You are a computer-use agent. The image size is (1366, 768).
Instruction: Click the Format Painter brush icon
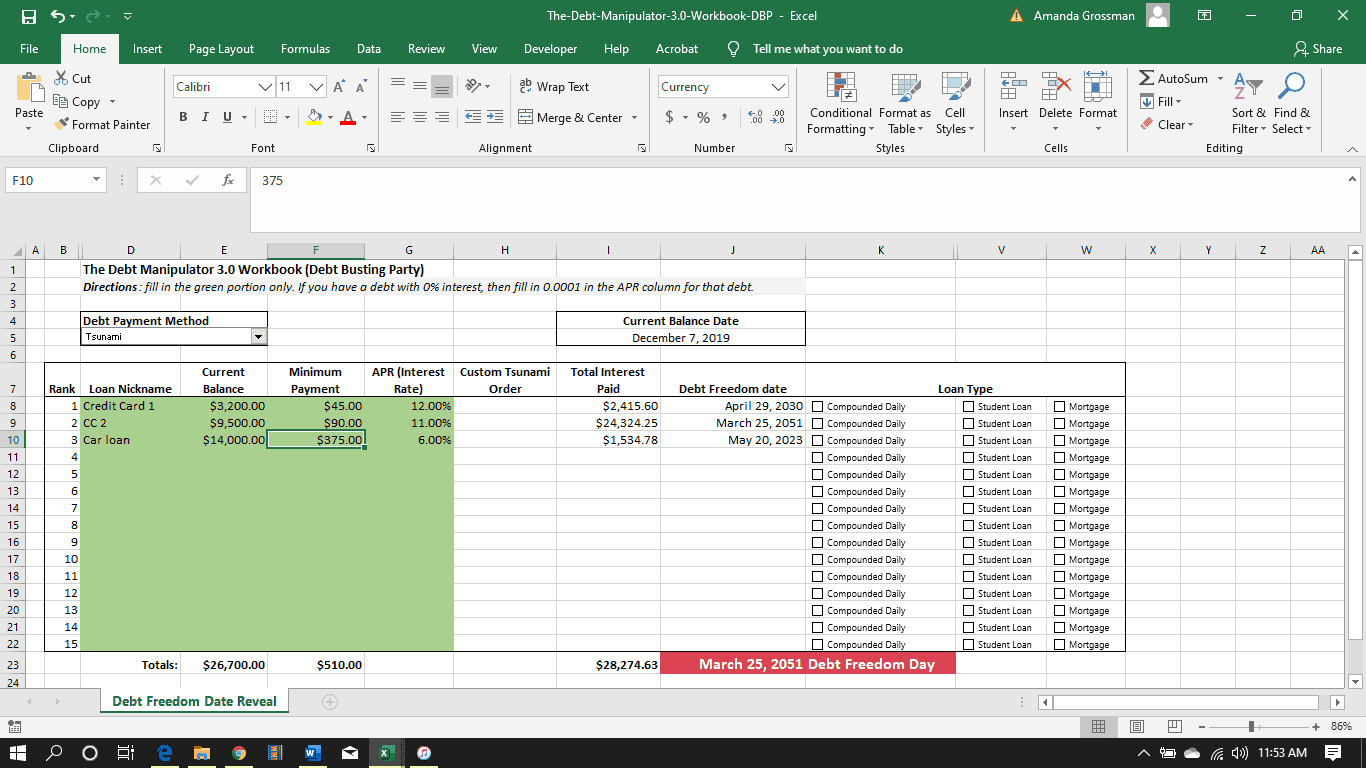click(x=62, y=125)
